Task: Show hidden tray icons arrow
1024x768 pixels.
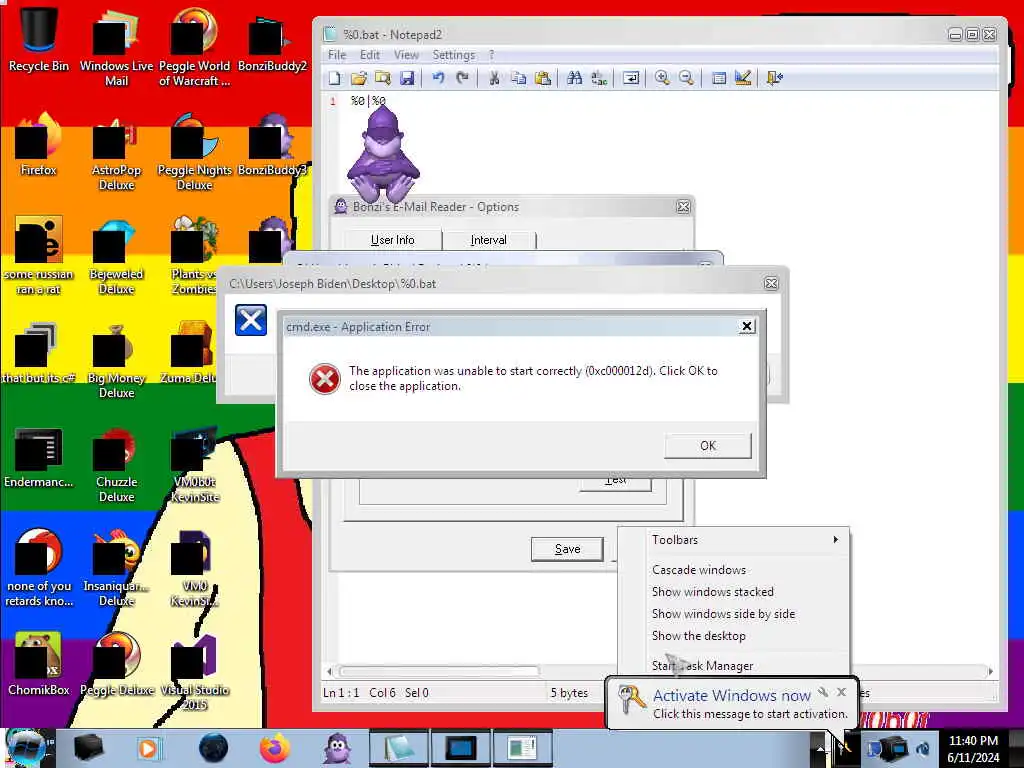Action: click(x=819, y=748)
